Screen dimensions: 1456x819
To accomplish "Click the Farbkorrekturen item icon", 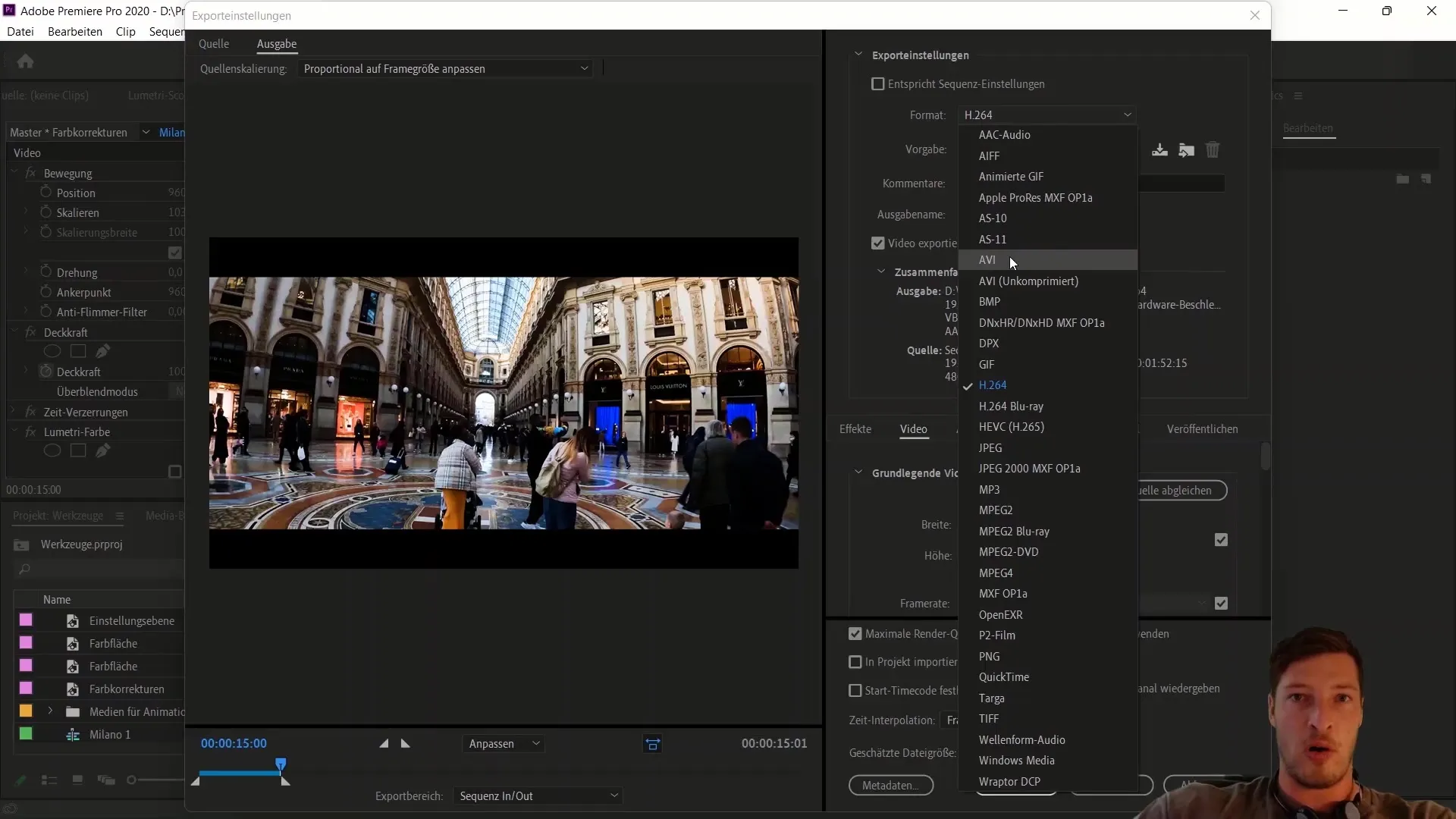I will 73,689.
